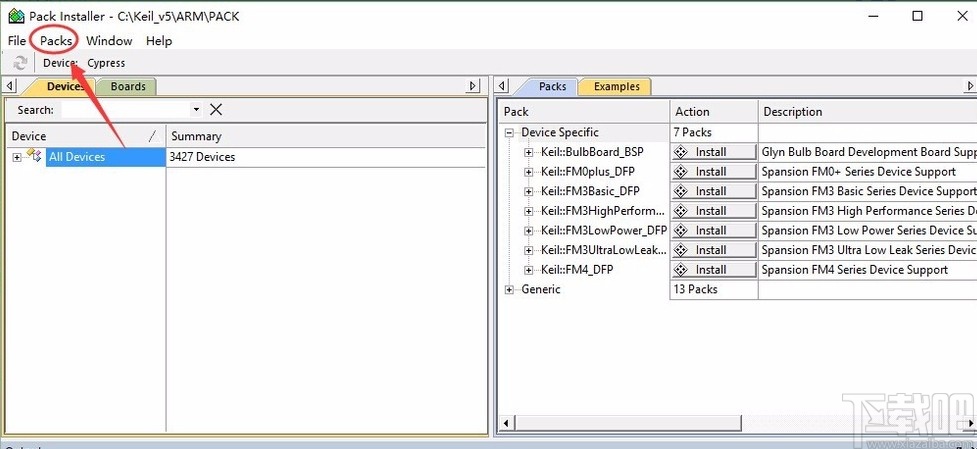Click the '7 Packs' cell
This screenshot has height=449, width=977.
[692, 133]
